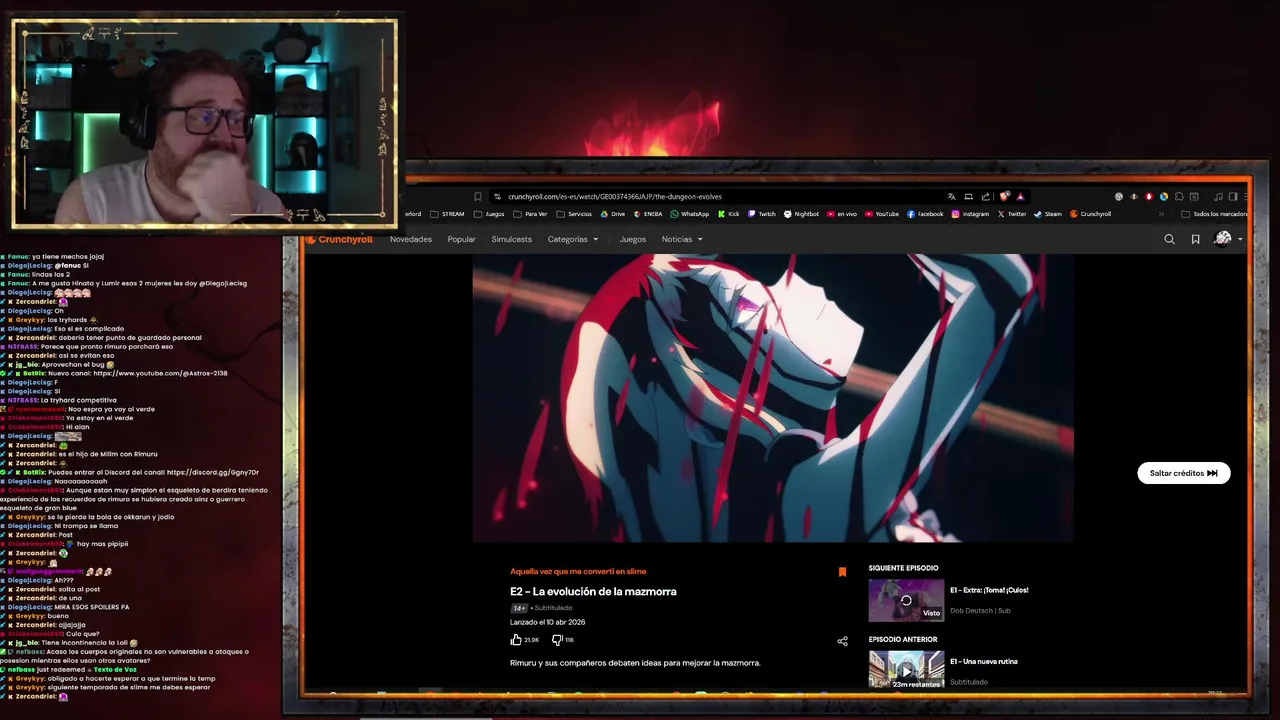Screen dimensions: 1280x720
Task: Open the E1 – Extra: ¡Toma! ¡Culos! title
Action: click(x=989, y=590)
